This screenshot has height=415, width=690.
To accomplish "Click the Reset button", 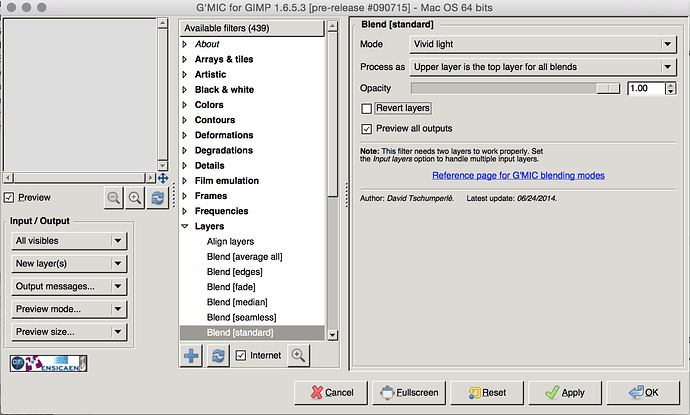I will click(487, 393).
